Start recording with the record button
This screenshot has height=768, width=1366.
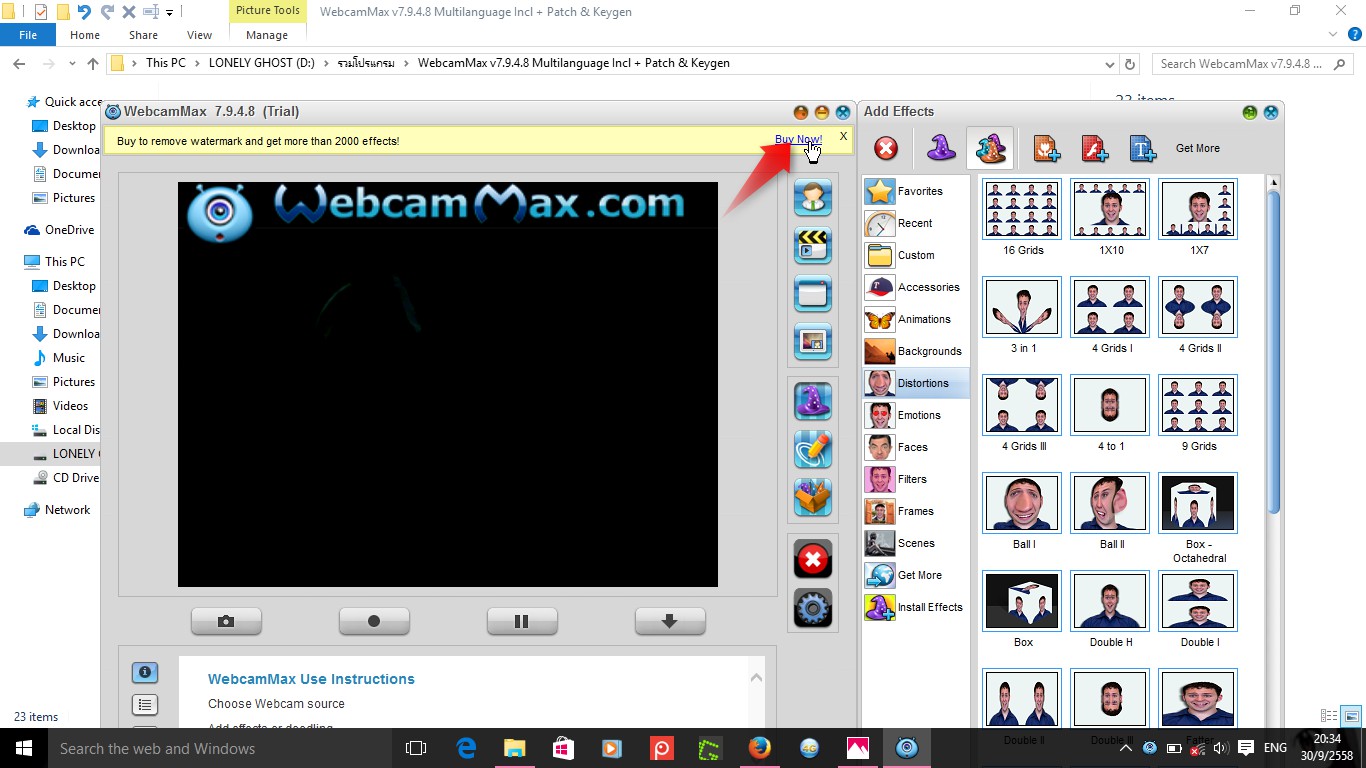tap(374, 621)
